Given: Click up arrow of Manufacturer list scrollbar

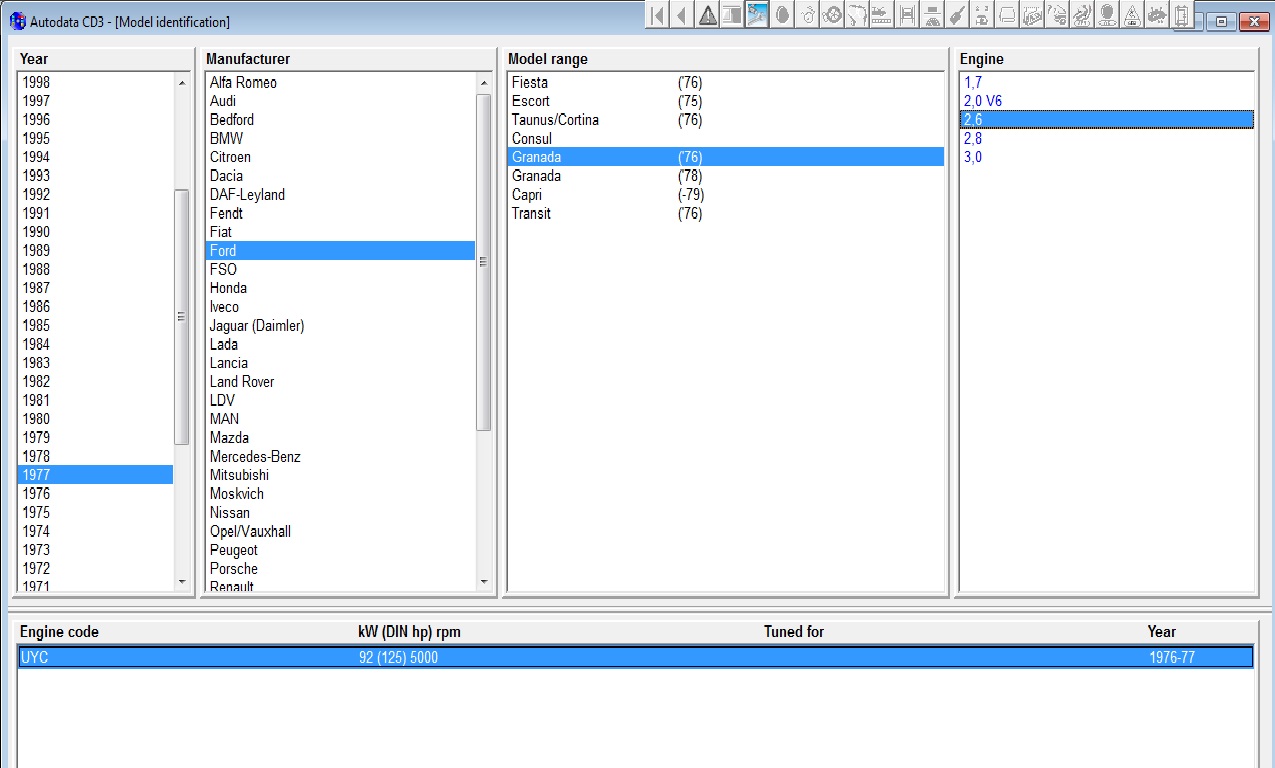Looking at the screenshot, I should tap(484, 83).
